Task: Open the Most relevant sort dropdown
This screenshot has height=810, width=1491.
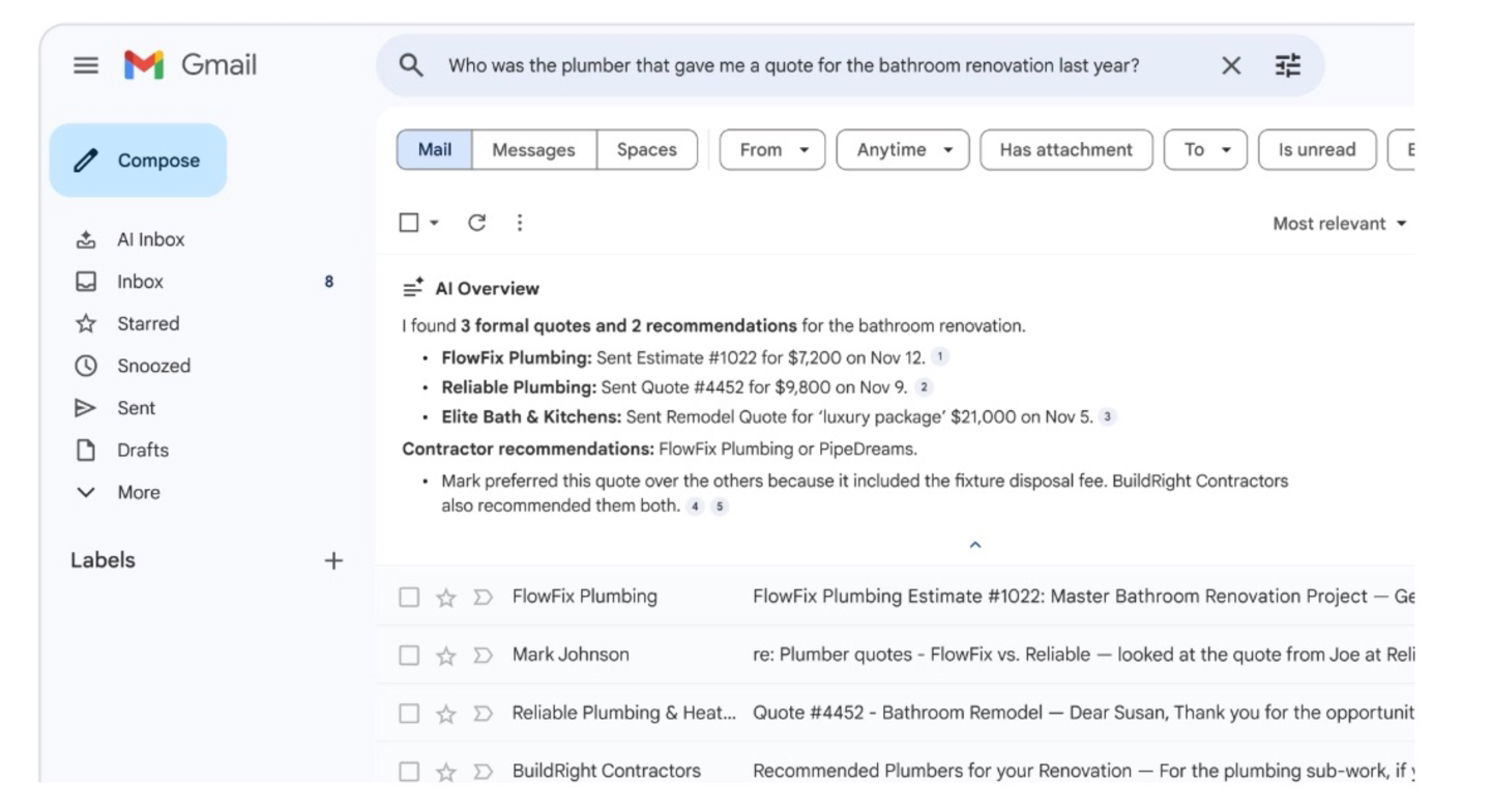Action: pos(1337,223)
